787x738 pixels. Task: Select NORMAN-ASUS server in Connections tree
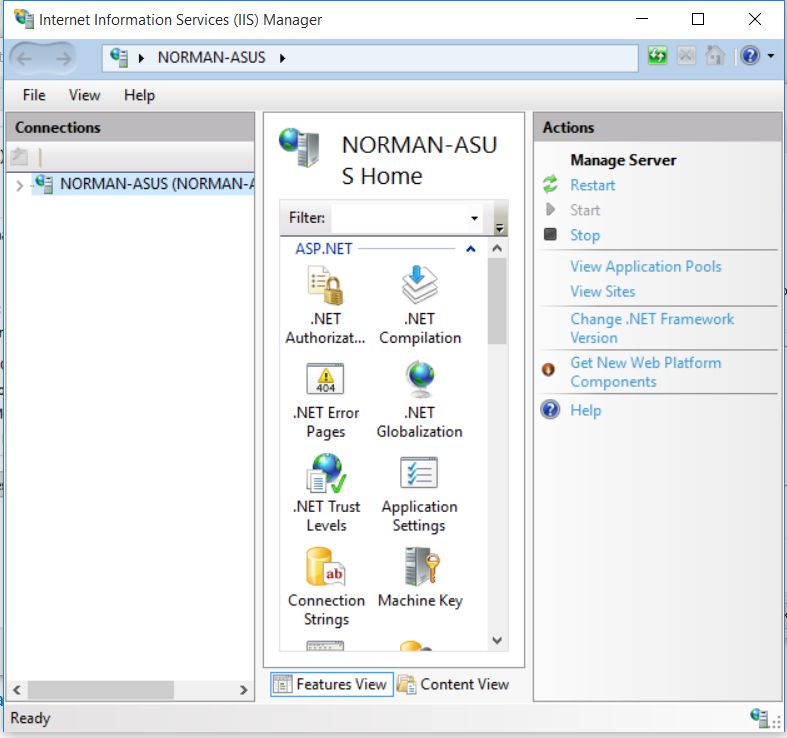pyautogui.click(x=145, y=184)
